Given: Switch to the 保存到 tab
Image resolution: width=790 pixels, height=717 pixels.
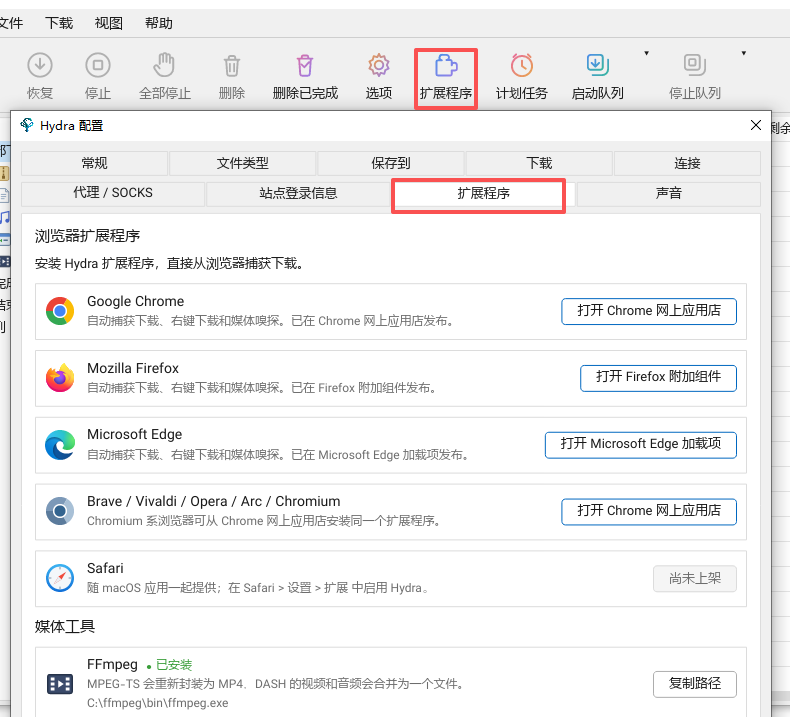Looking at the screenshot, I should point(390,163).
